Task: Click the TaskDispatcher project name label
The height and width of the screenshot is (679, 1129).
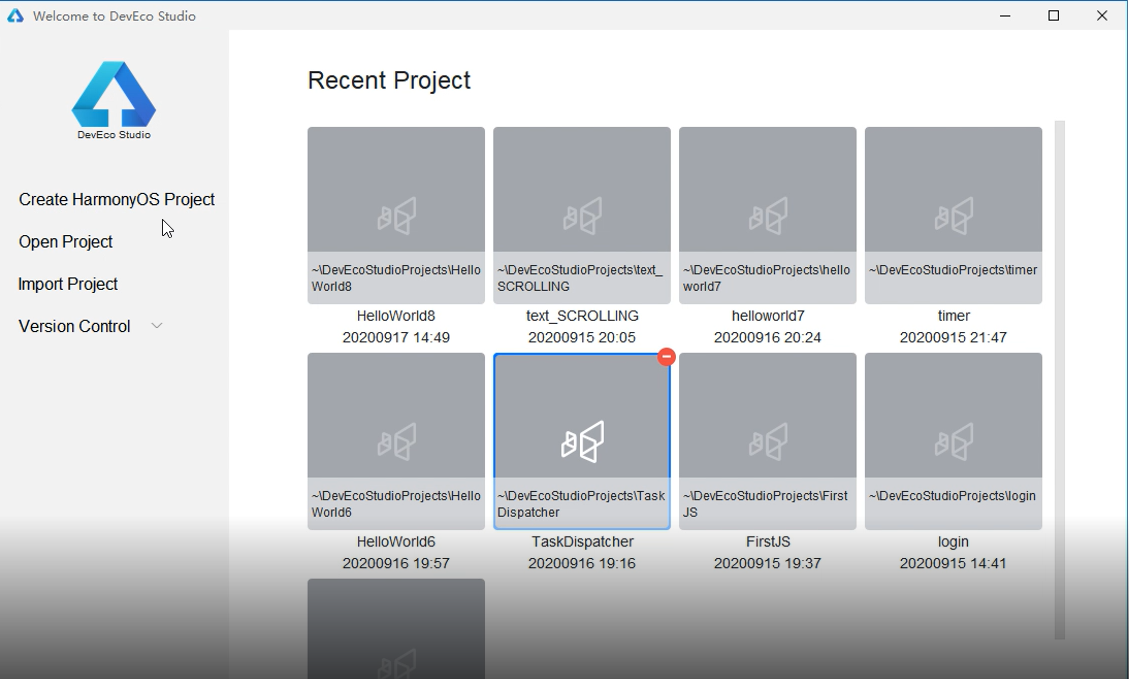Action: [x=582, y=542]
